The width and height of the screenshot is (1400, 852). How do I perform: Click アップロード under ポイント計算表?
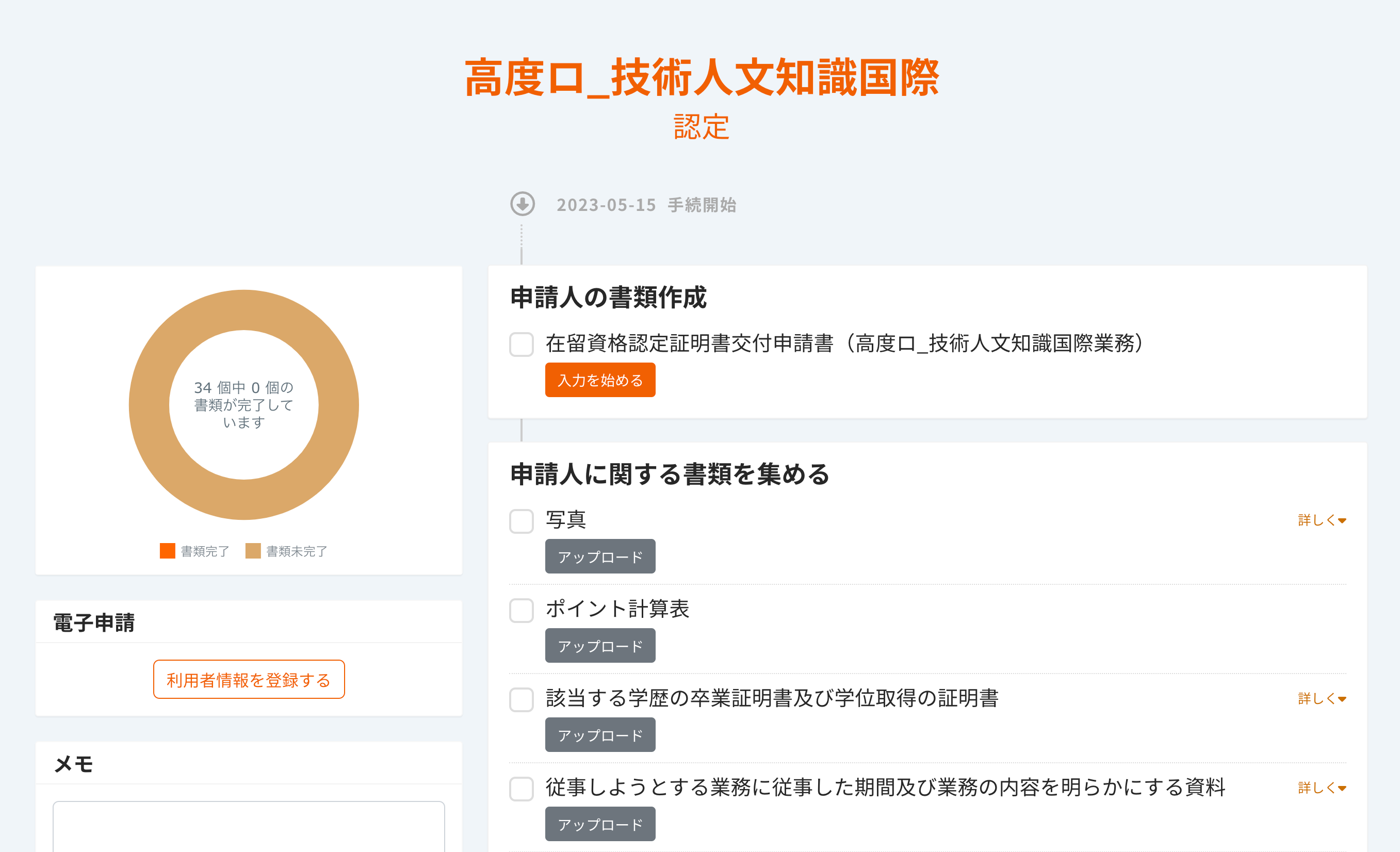point(600,646)
